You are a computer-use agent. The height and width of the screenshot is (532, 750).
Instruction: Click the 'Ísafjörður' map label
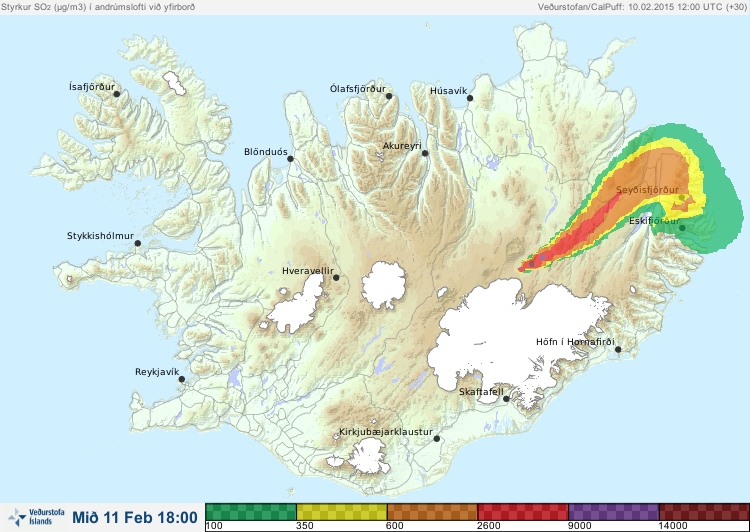tap(92, 87)
